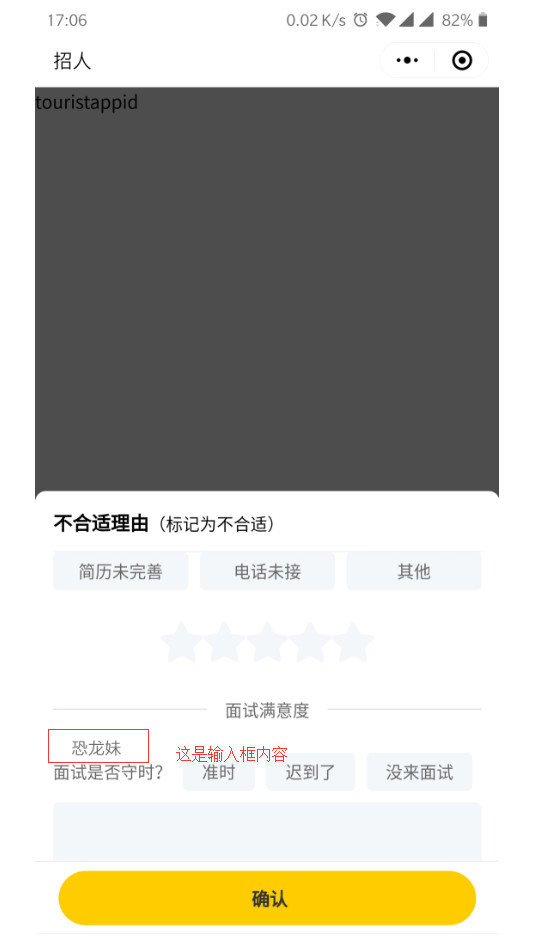
Task: Click the yellow 确认 button
Action: [x=267, y=898]
